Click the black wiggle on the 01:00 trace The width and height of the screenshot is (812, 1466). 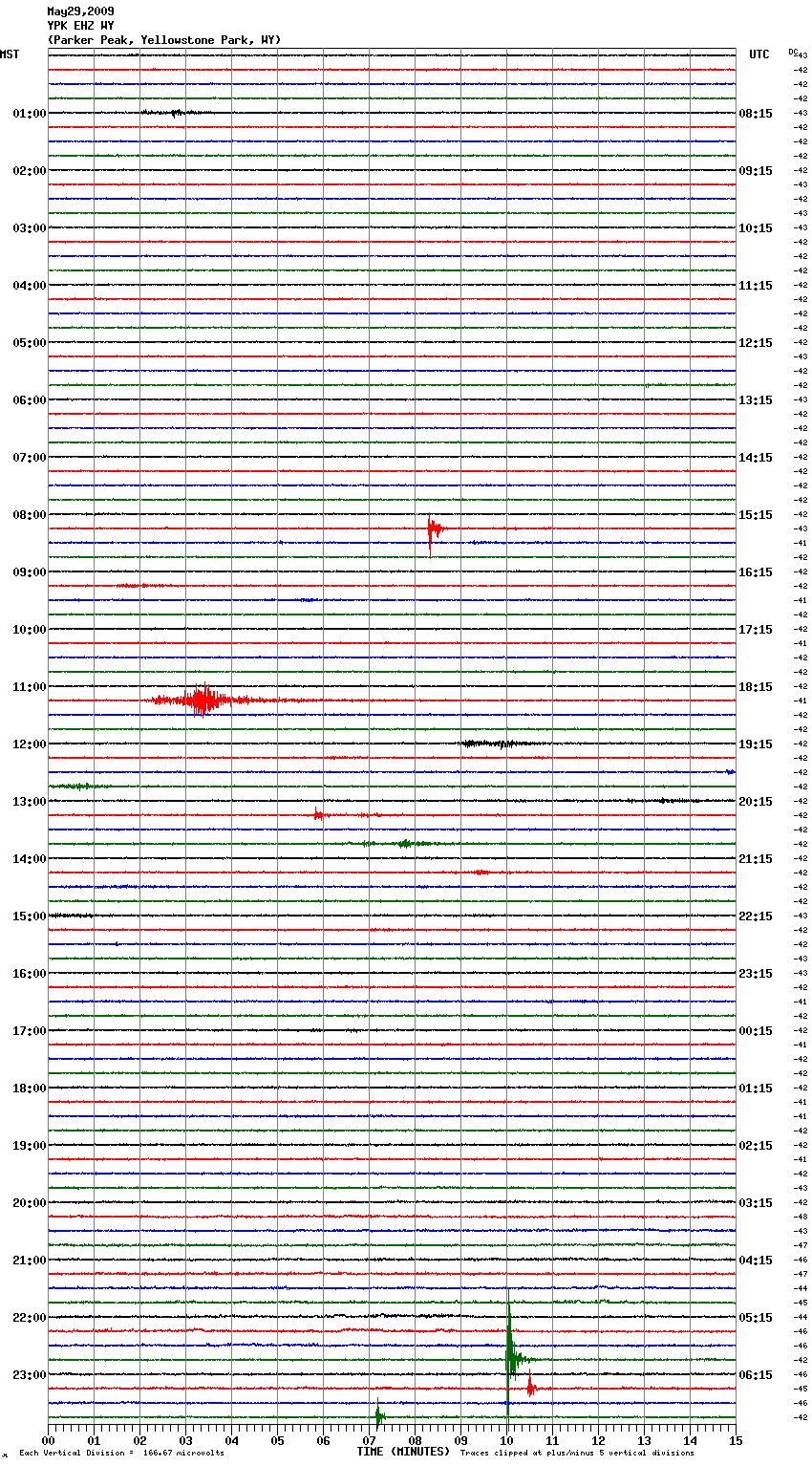pos(176,113)
